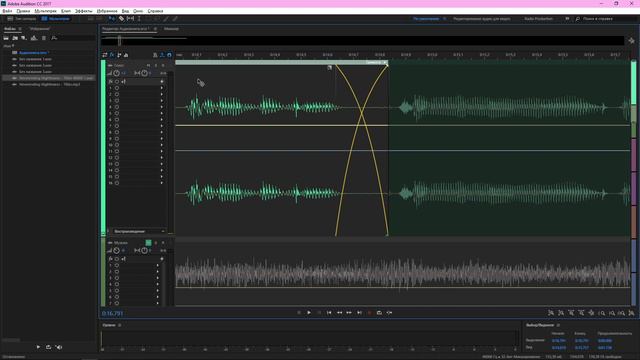
Task: Unmute the Музыка track green M button
Action: click(149, 242)
